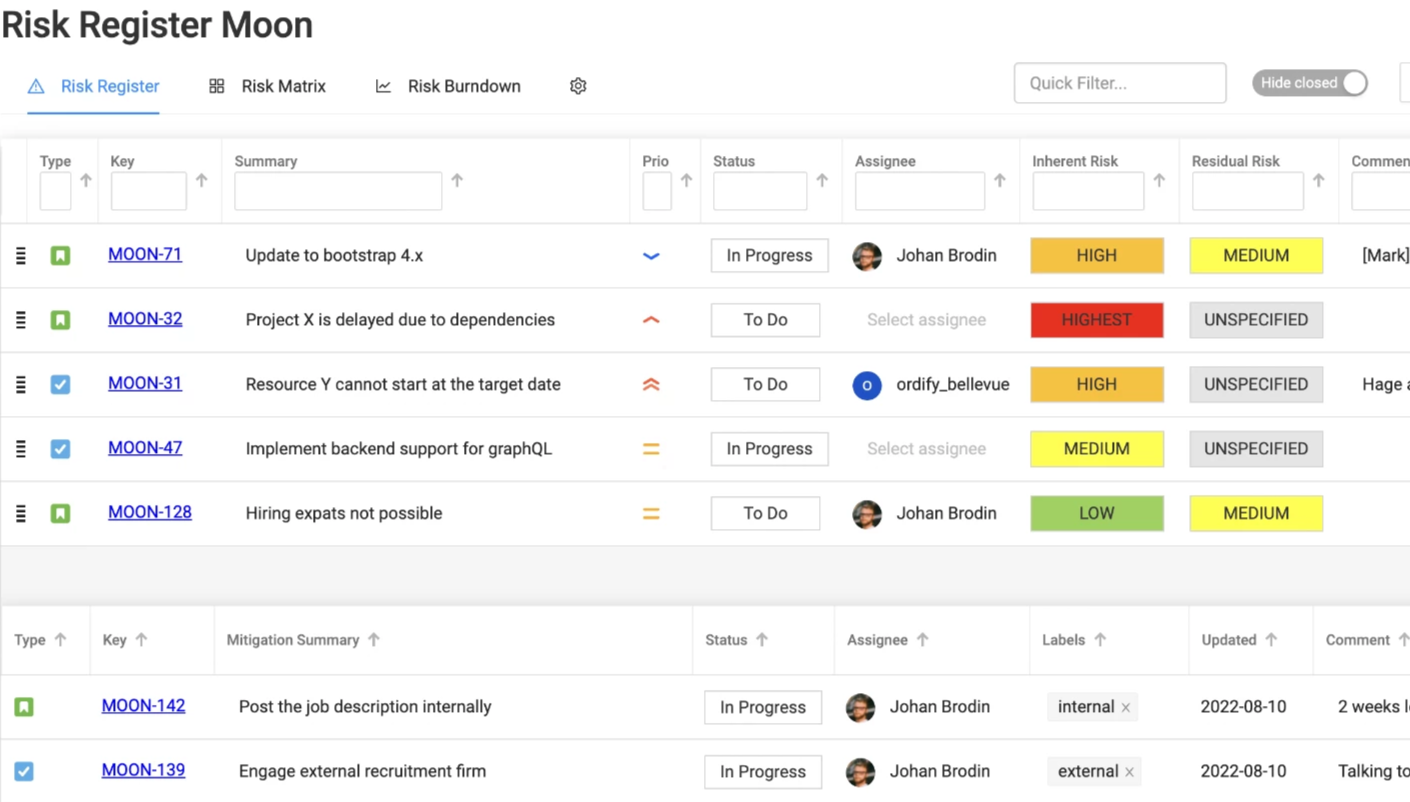Click the ordify_bellevue avatar icon
Viewport: 1410px width, 802px height.
(x=867, y=385)
